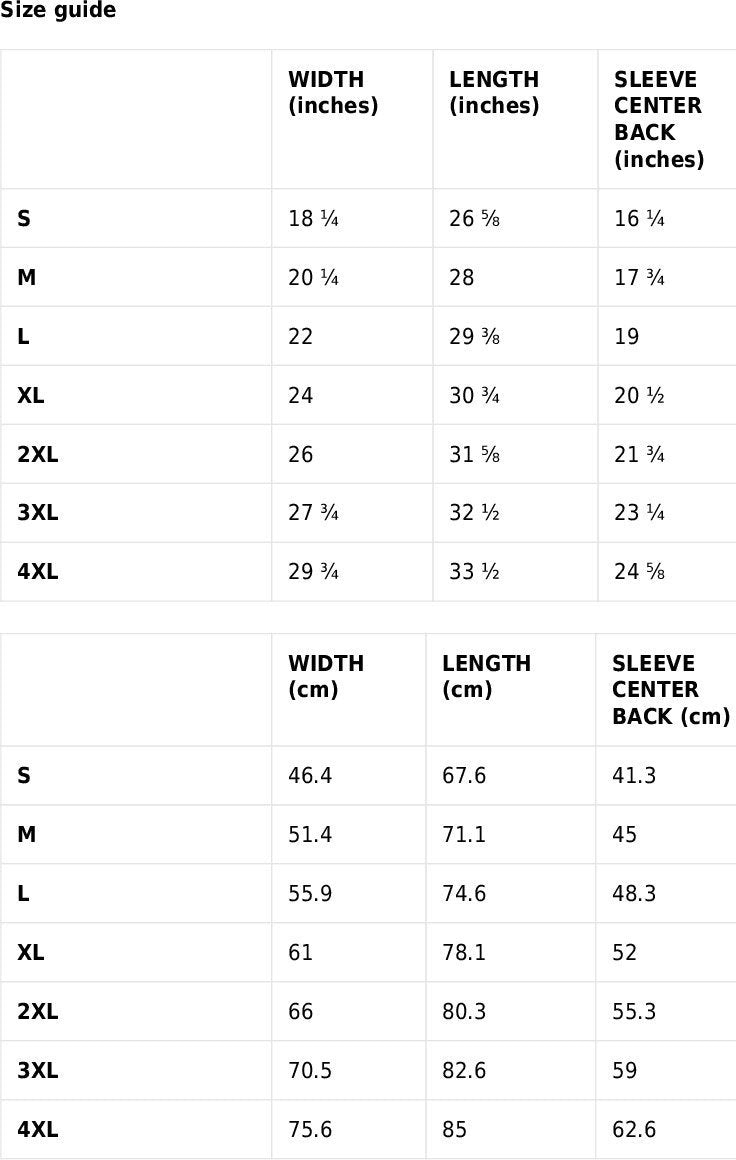736x1160 pixels.
Task: Select the 2XL row label in inches table
Action: [x=38, y=455]
